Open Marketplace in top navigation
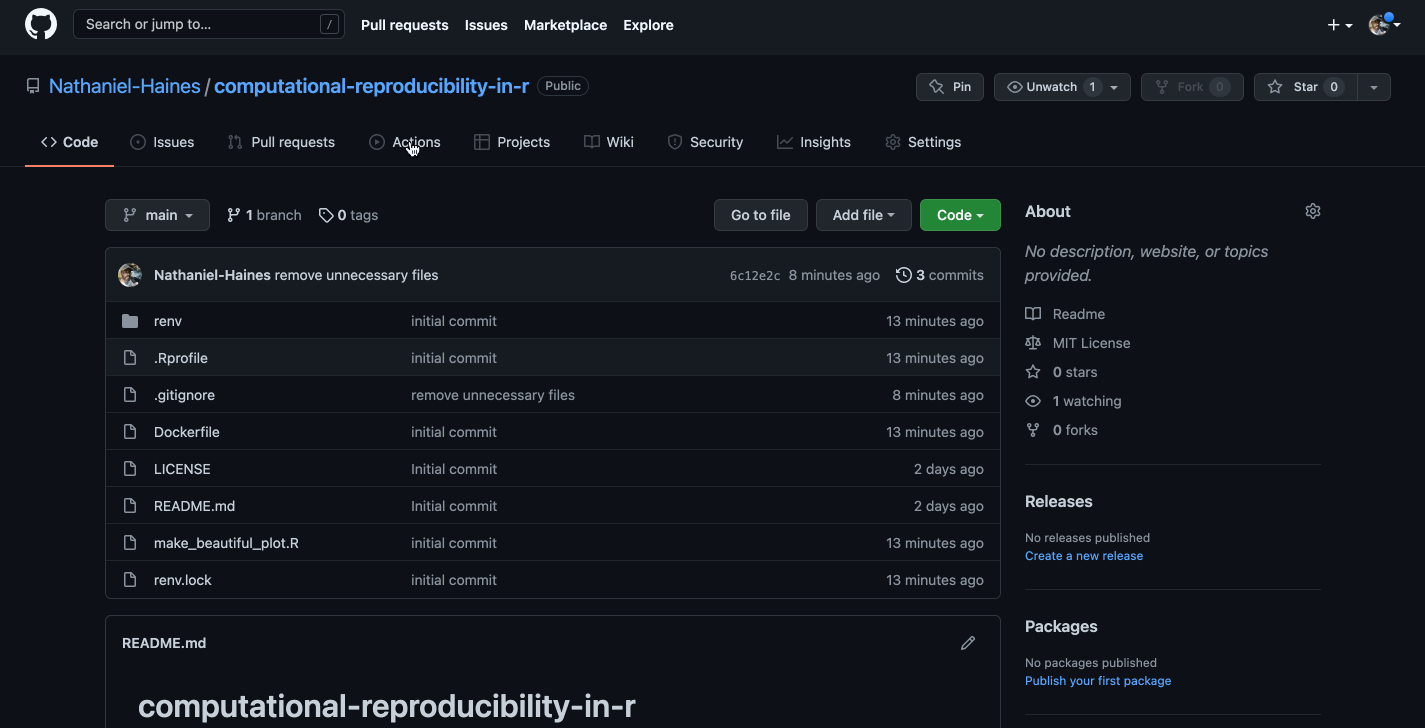This screenshot has width=1425, height=728. pyautogui.click(x=565, y=25)
